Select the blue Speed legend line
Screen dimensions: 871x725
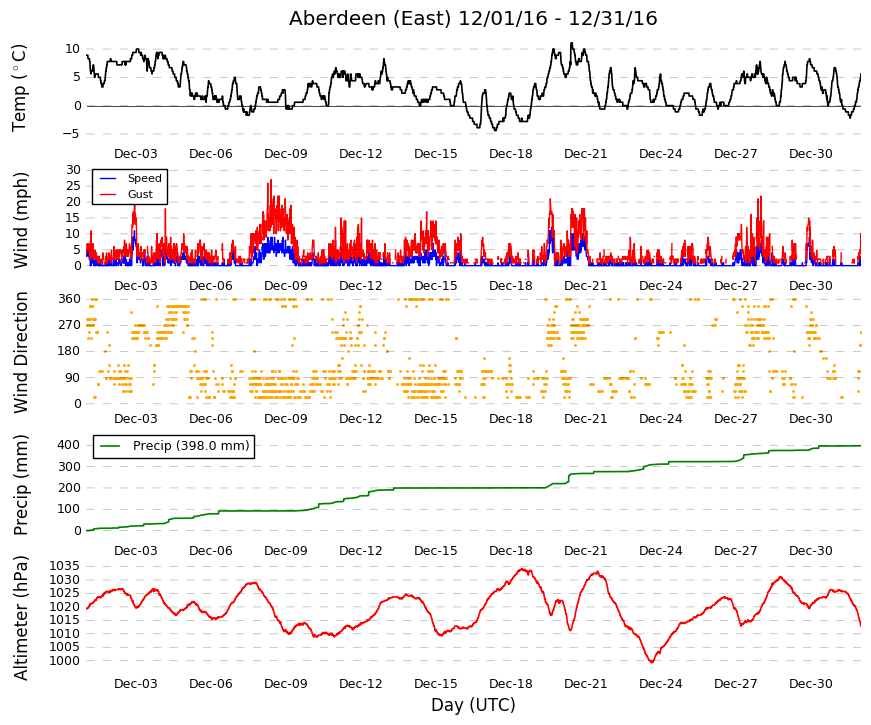[108, 178]
